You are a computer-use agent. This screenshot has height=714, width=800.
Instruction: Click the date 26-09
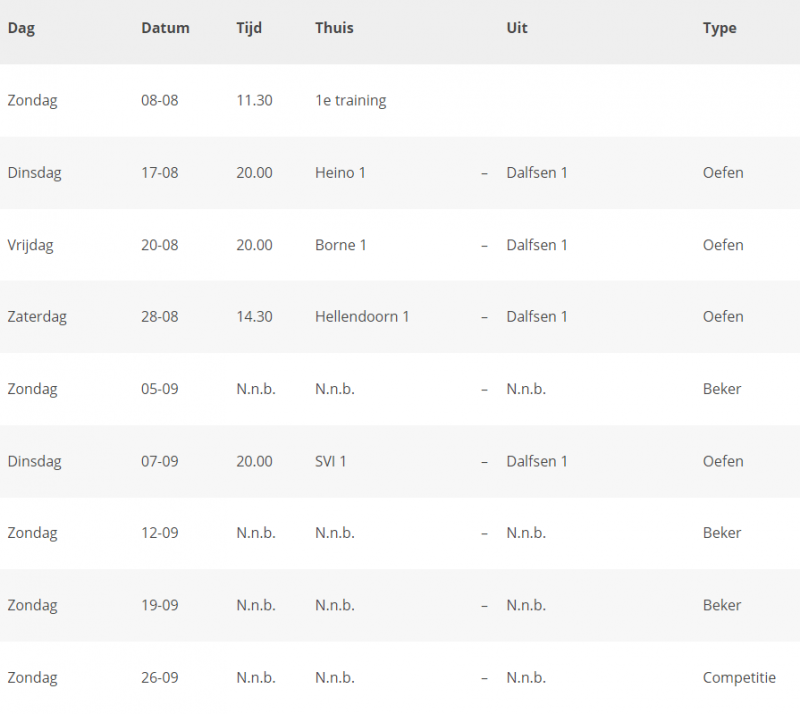[x=160, y=677]
